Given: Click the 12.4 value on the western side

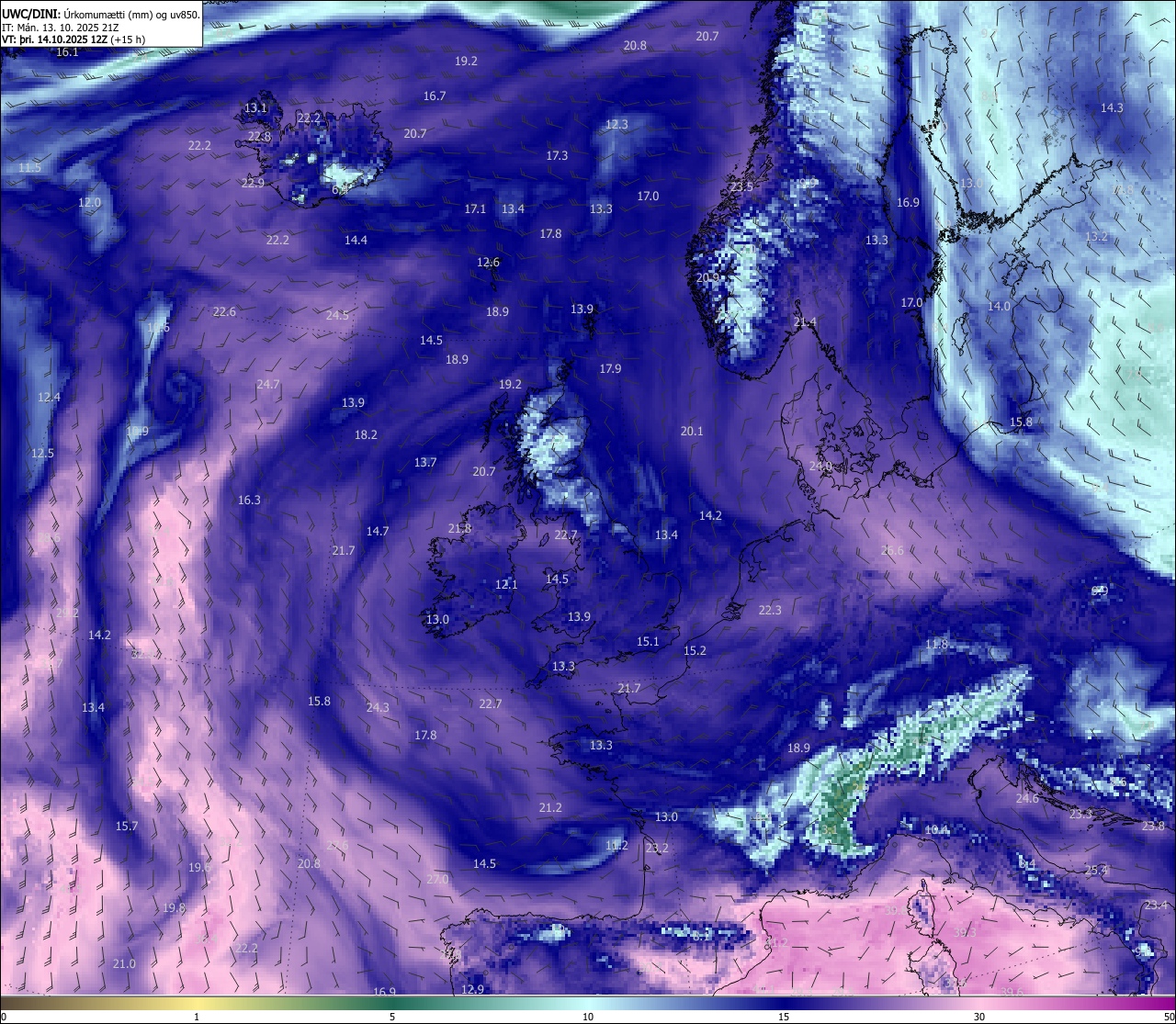Looking at the screenshot, I should pos(49,398).
